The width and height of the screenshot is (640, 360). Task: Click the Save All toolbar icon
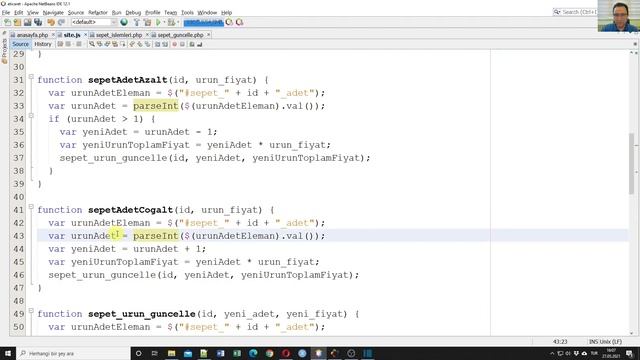pyautogui.click(x=38, y=22)
